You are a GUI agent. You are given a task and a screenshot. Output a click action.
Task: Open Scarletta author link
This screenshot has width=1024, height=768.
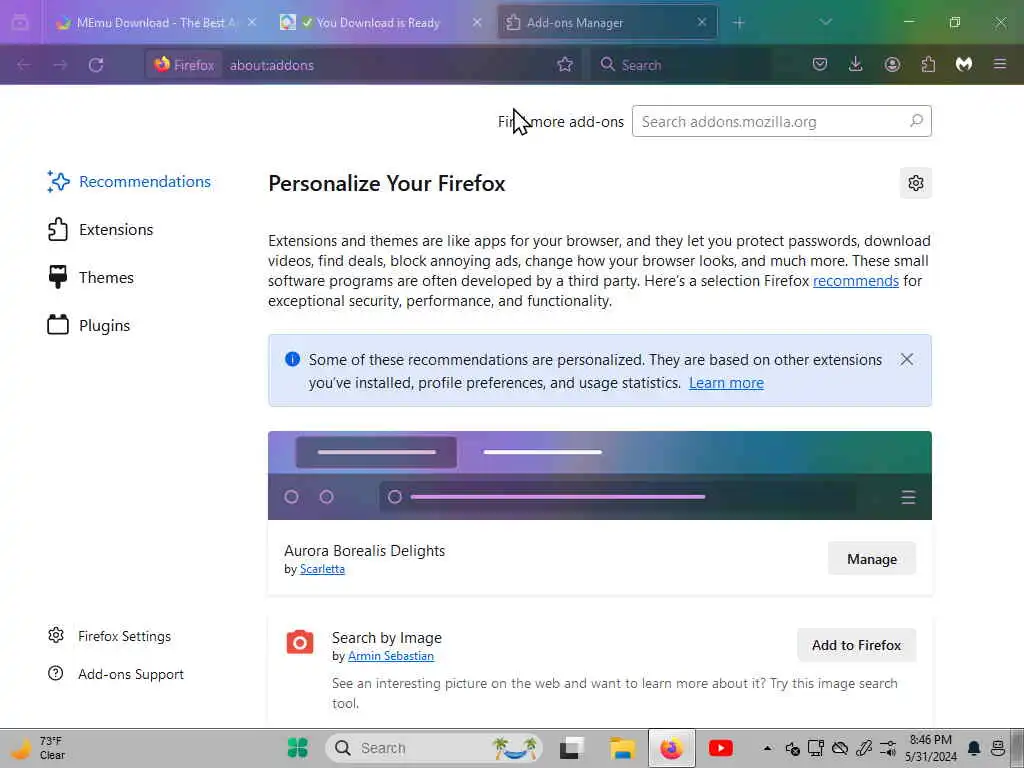(x=322, y=569)
